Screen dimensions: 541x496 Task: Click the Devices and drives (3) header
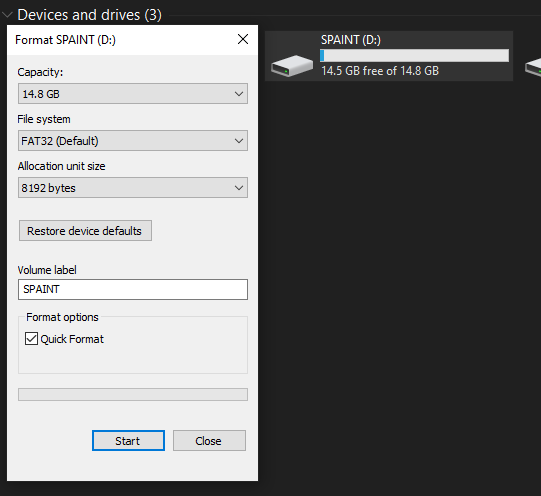(89, 15)
